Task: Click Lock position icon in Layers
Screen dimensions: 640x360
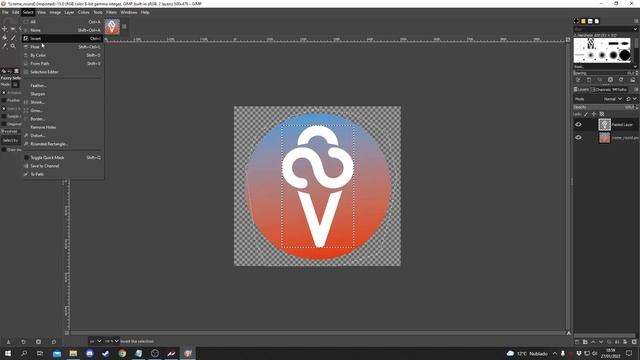Action: tap(594, 114)
